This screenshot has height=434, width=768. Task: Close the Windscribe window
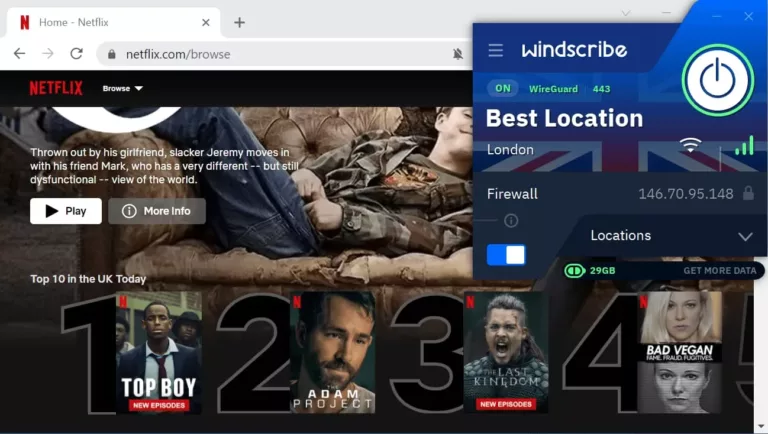[748, 16]
